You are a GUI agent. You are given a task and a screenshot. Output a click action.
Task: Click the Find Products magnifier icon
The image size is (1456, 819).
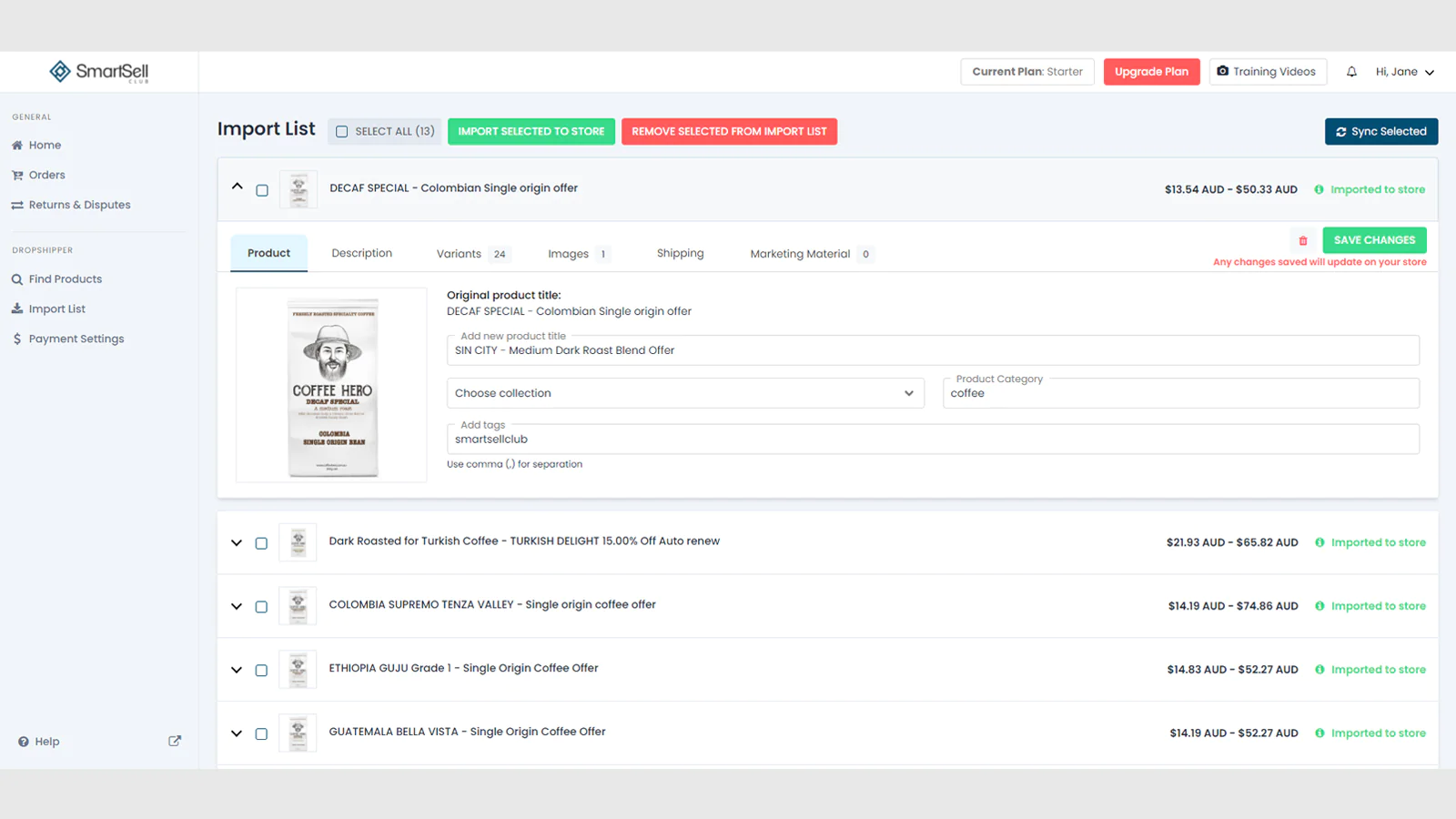[x=17, y=279]
